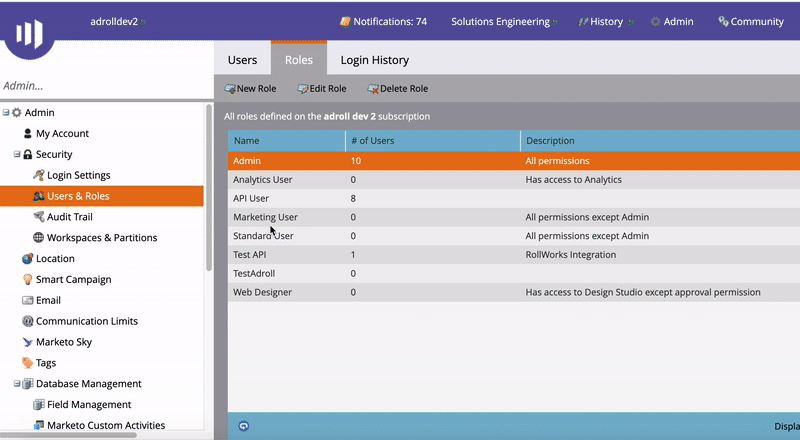Open Notifications: 74 in top bar
Screen dimensions: 800x440
[383, 21]
